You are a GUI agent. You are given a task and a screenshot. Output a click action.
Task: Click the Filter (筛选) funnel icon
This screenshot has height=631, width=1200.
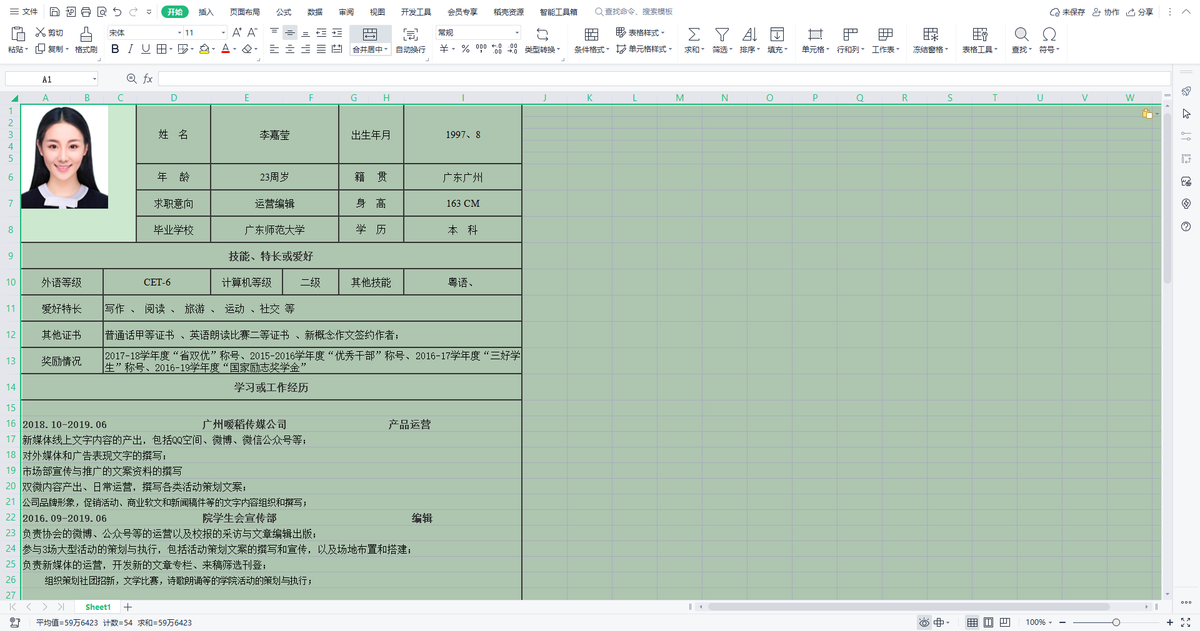tap(721, 34)
